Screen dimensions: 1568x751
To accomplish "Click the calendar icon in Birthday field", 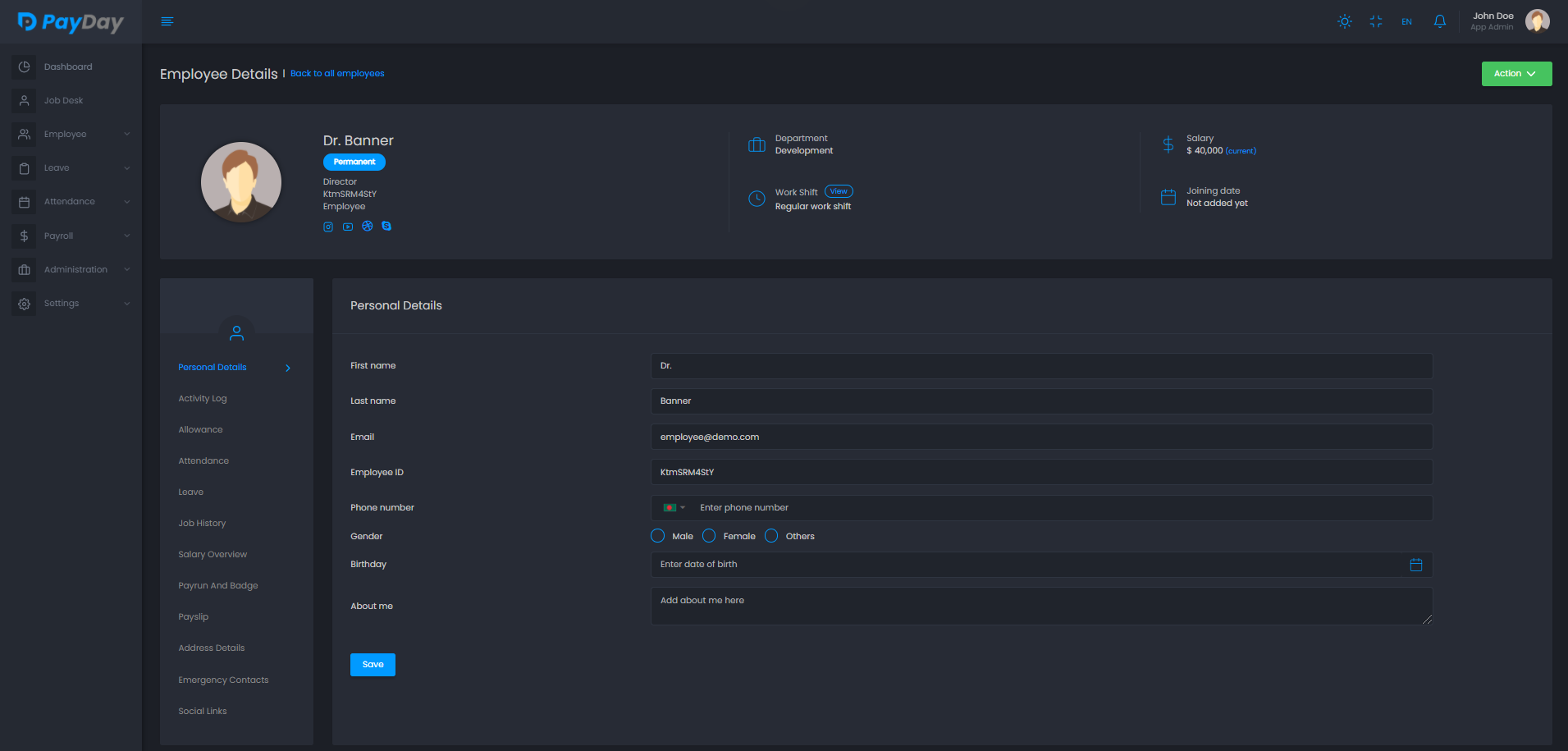I will (x=1415, y=565).
